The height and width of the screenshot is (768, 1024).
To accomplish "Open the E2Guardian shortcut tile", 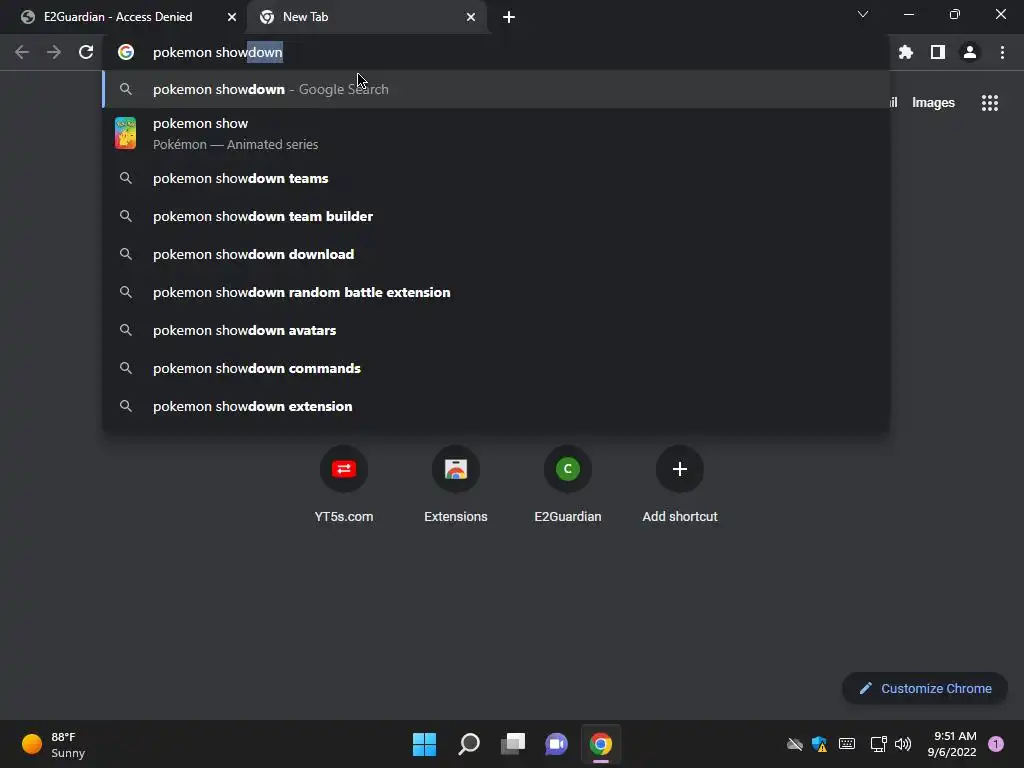I will pyautogui.click(x=568, y=485).
